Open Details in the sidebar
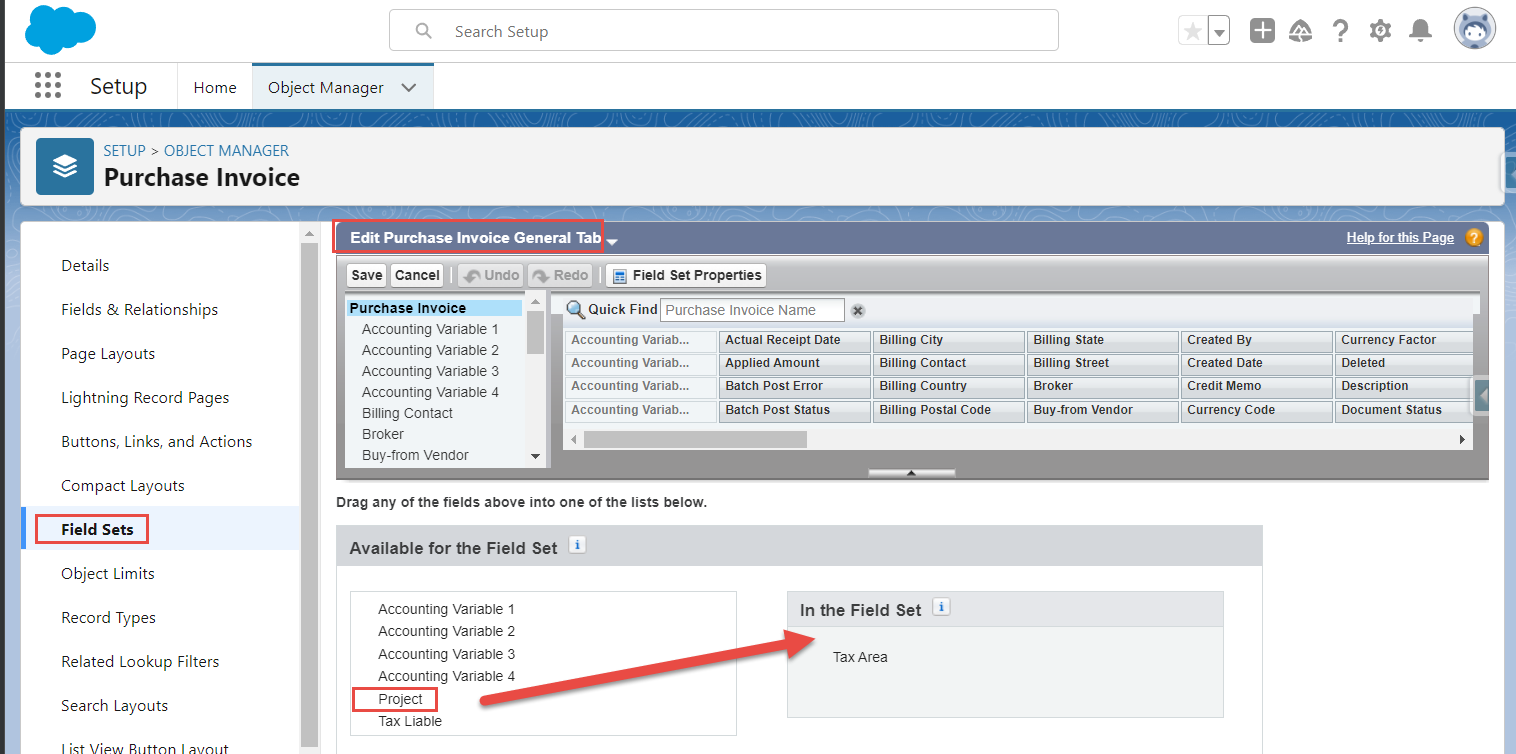The image size is (1516, 754). point(85,265)
